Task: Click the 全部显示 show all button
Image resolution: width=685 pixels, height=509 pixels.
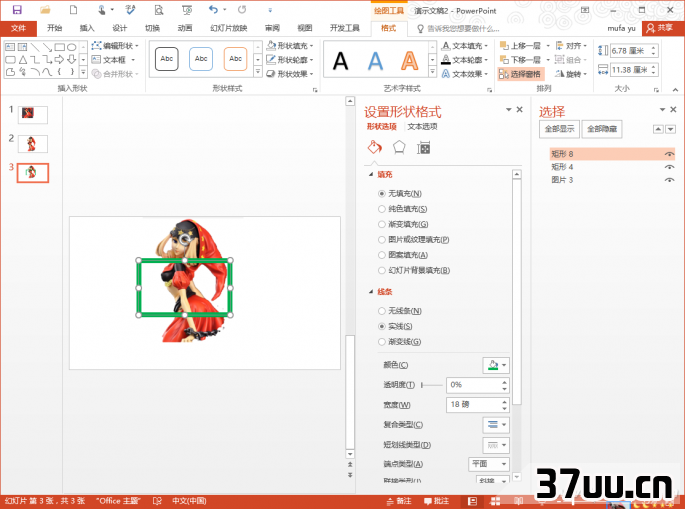Action: 559,129
